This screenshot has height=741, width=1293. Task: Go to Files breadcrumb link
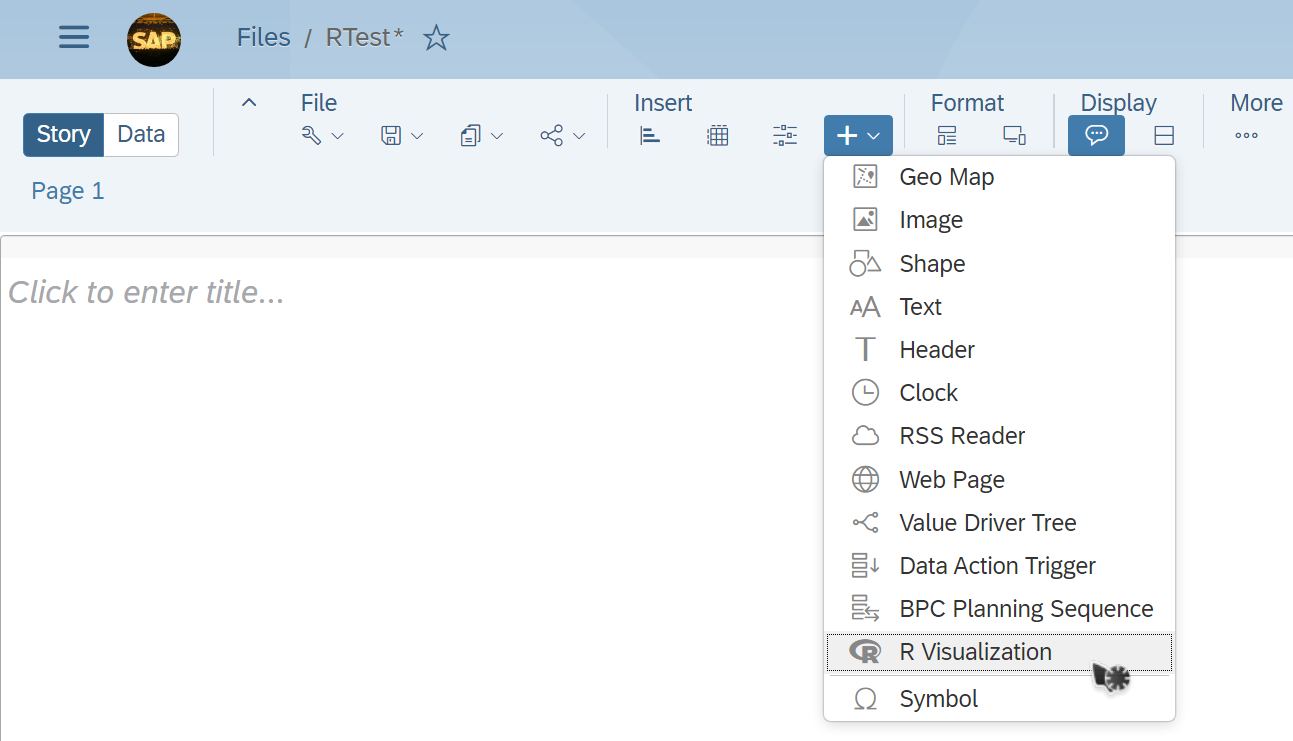pyautogui.click(x=263, y=38)
